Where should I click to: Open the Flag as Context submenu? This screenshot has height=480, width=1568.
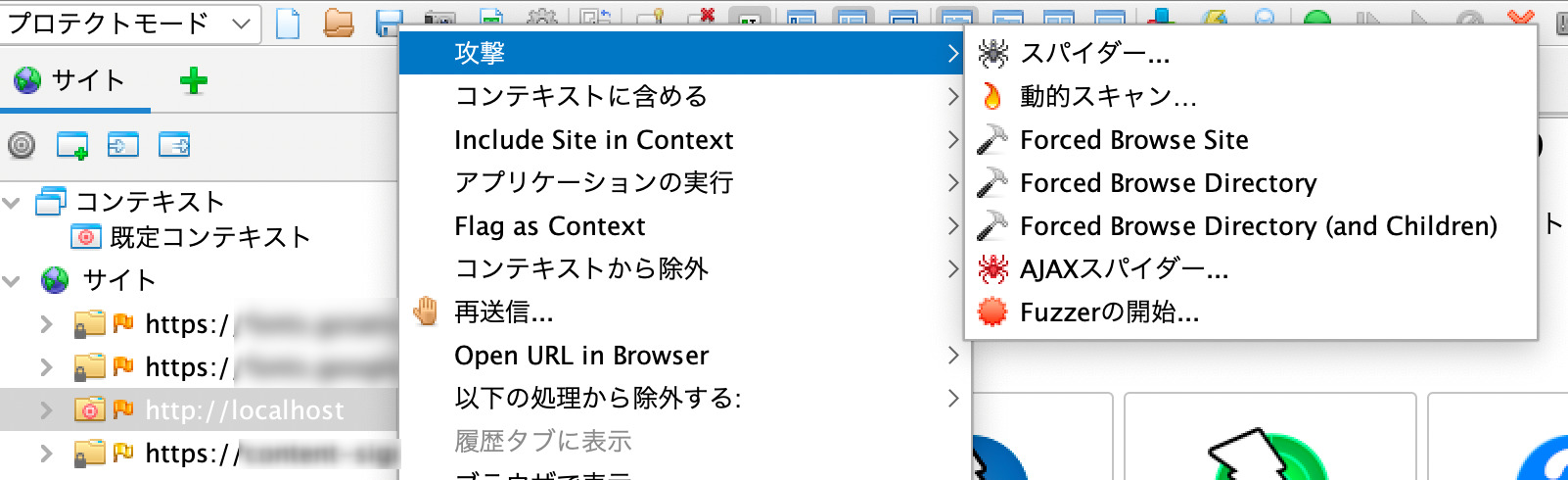(683, 225)
